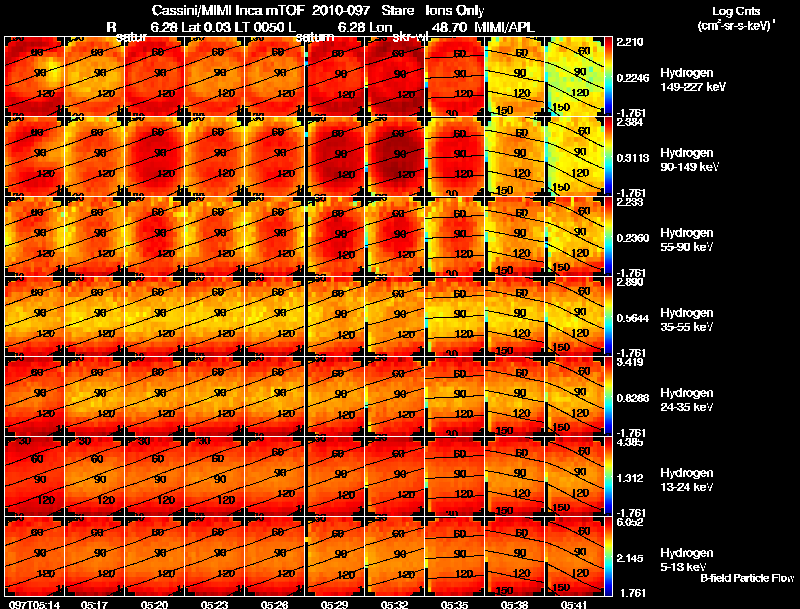Click the time axis label '05:35'
This screenshot has height=609, width=800.
tap(454, 604)
